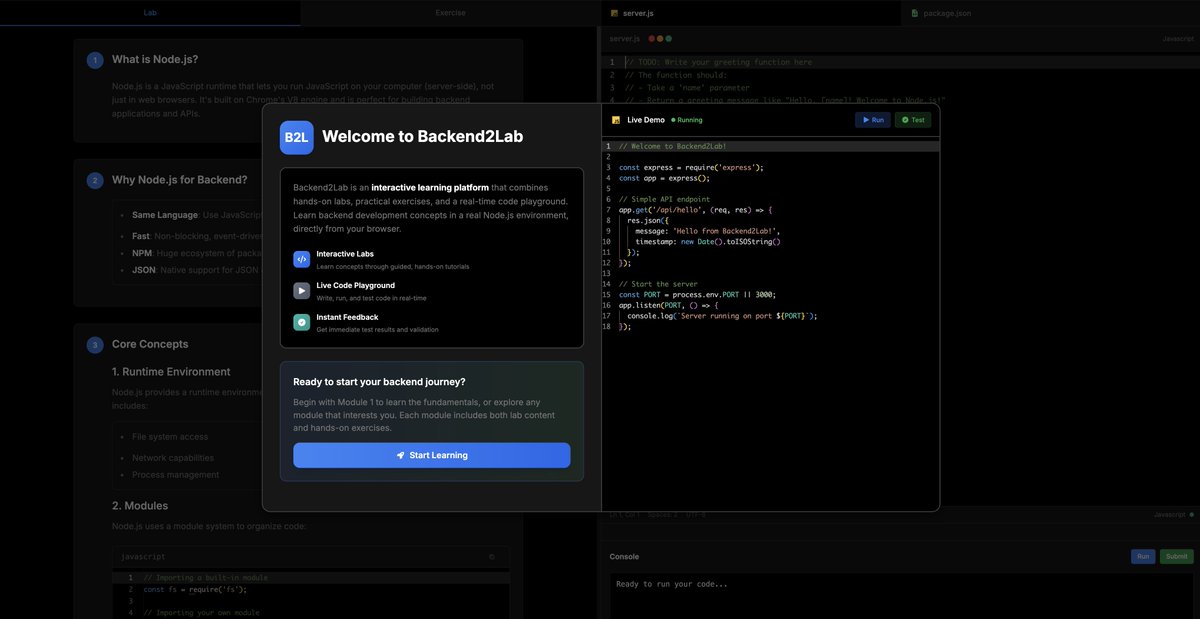
Task: Click the 'const PORT' line in Live Demo
Action: coord(697,295)
